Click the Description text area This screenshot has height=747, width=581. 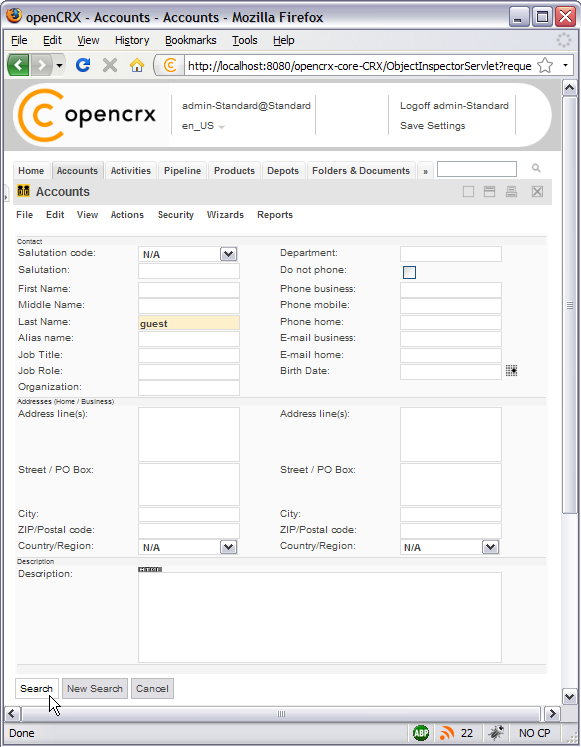[320, 617]
